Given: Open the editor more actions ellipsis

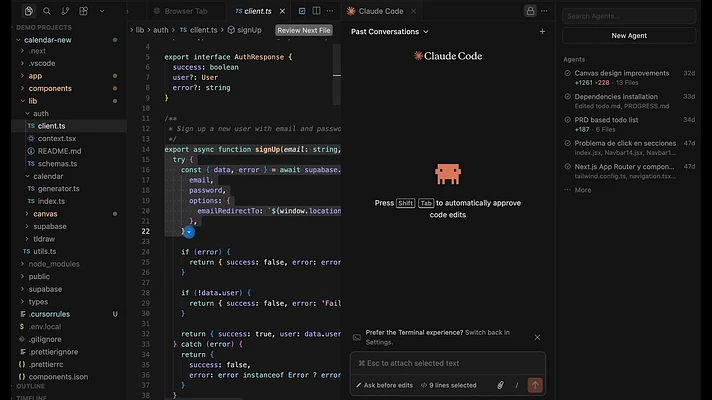Looking at the screenshot, I should pyautogui.click(x=330, y=11).
